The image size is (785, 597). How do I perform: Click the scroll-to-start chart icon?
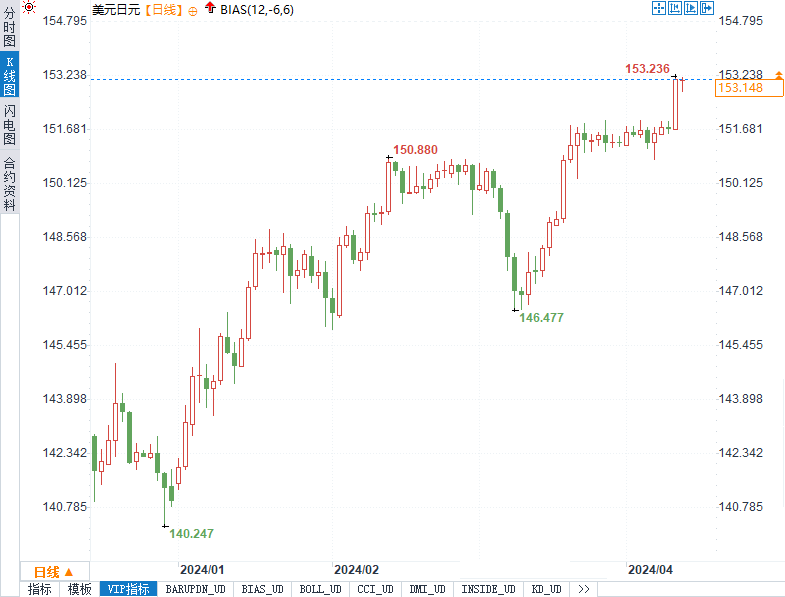click(676, 8)
